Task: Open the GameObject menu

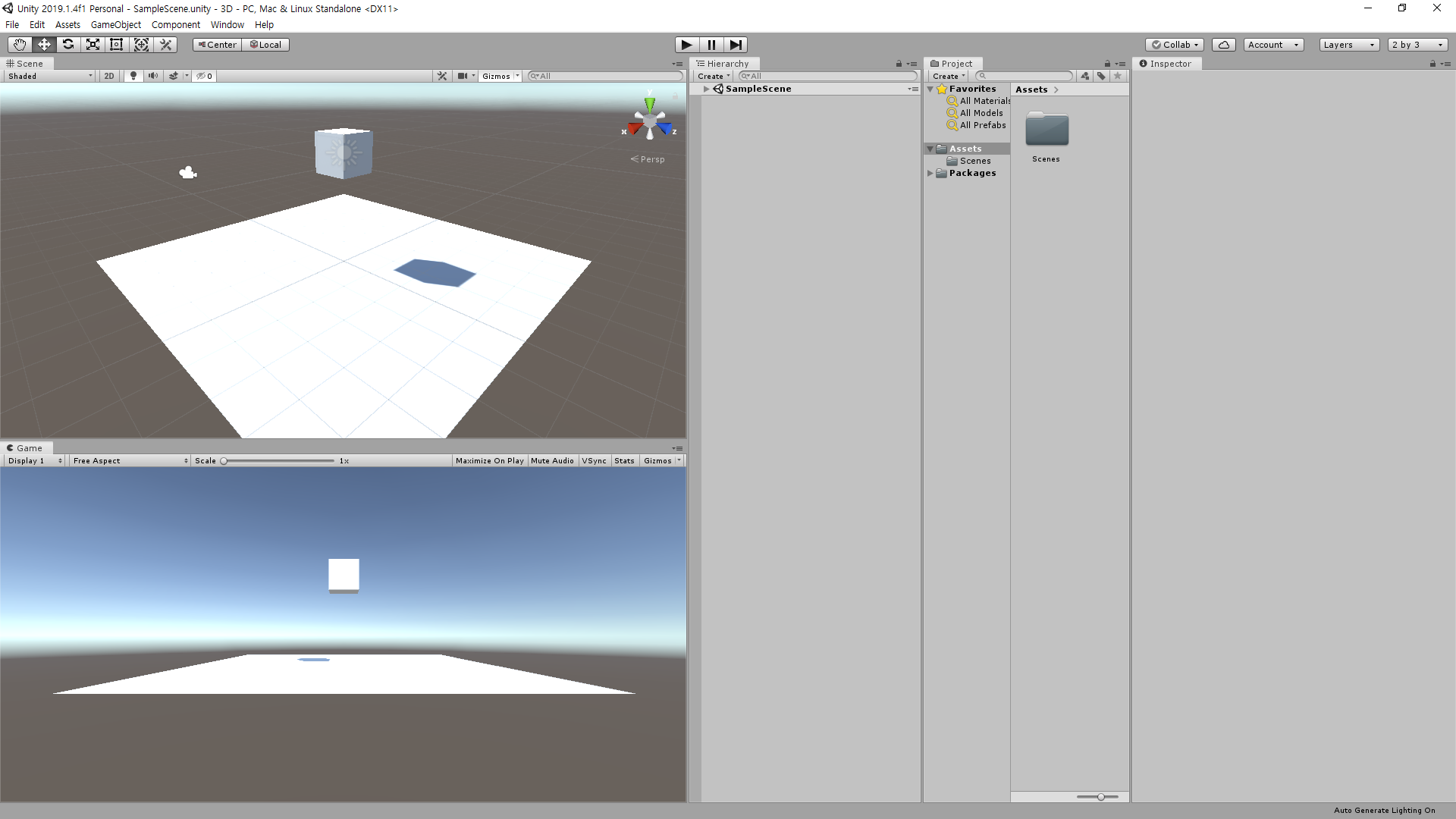Action: tap(115, 24)
